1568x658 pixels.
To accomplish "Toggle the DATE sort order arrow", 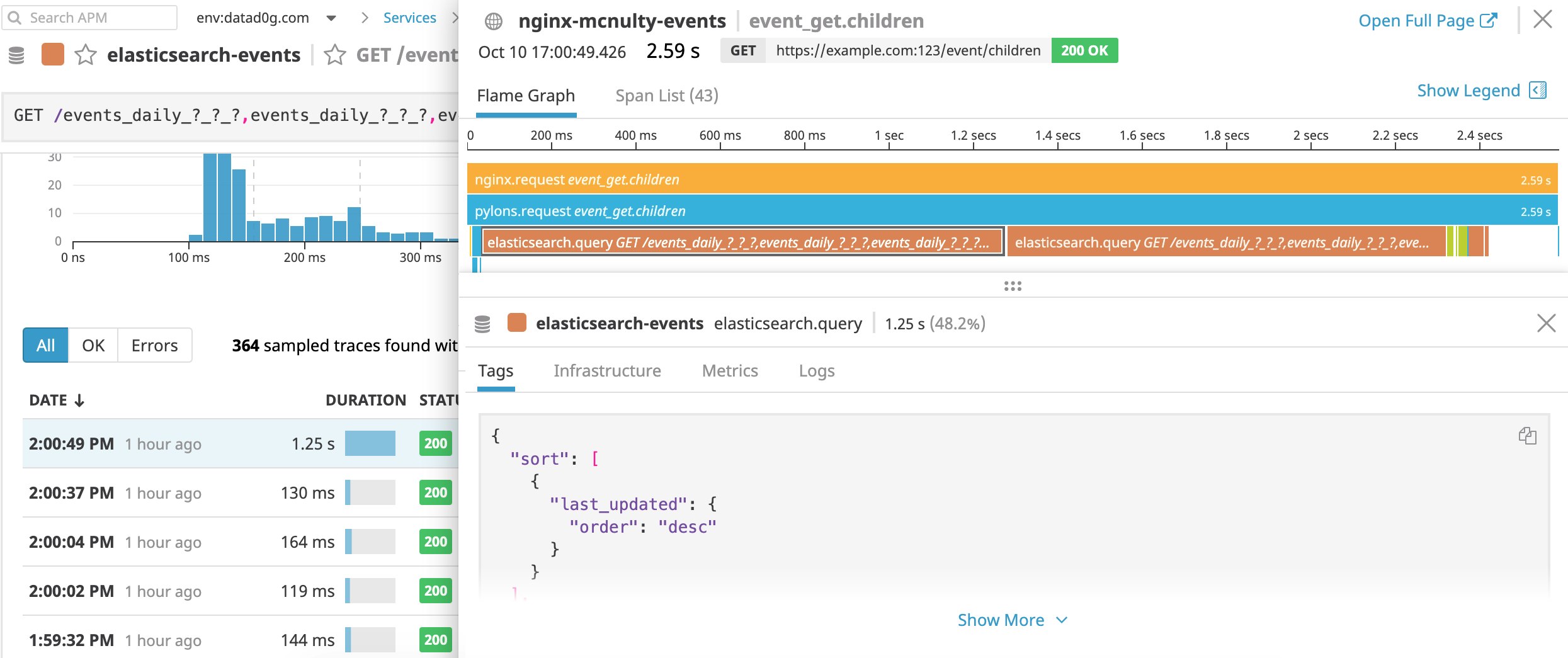I will click(78, 400).
